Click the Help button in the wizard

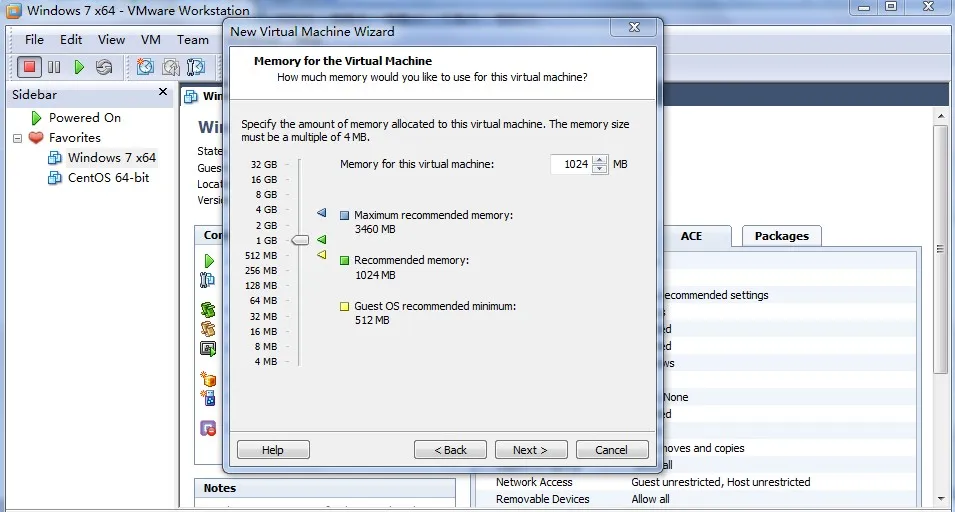tap(273, 450)
